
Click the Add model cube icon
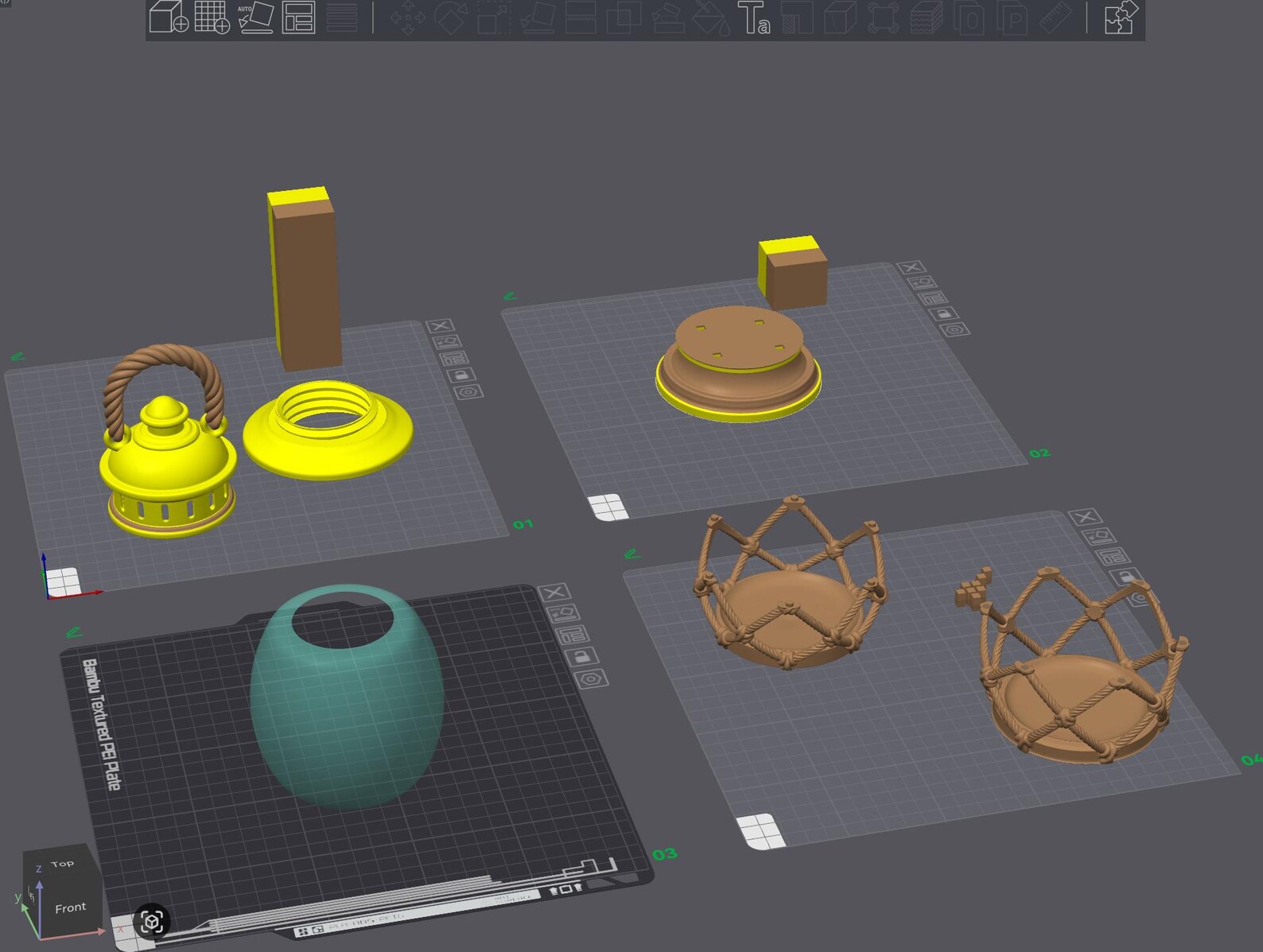[169, 17]
